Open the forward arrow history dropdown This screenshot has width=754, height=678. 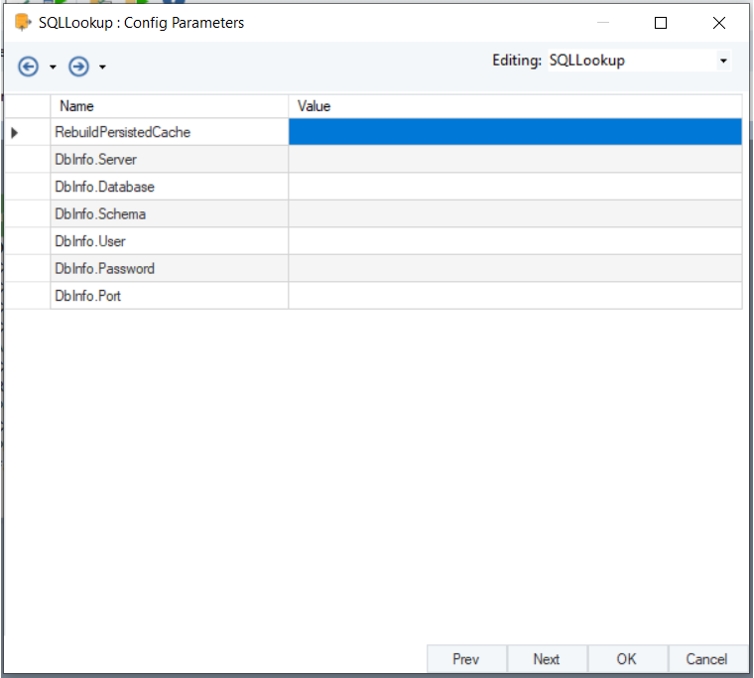(102, 67)
